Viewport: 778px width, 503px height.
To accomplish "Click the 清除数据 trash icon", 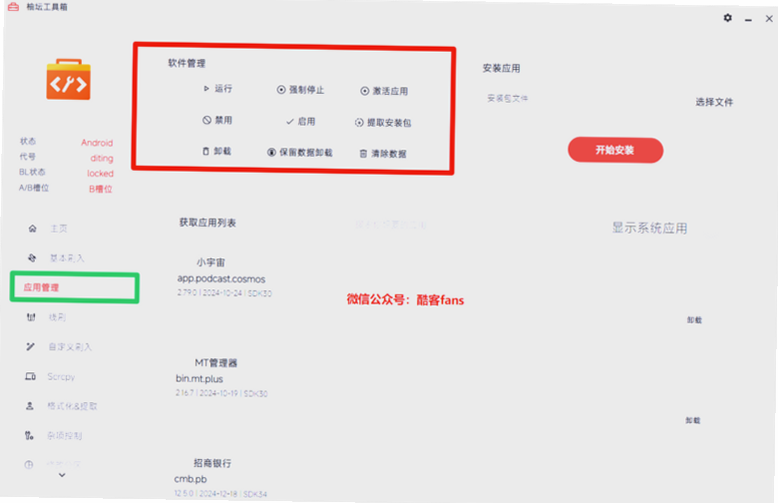I will click(363, 154).
